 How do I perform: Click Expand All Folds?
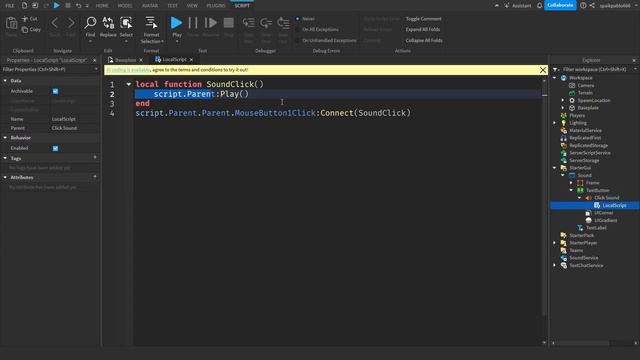coord(422,29)
